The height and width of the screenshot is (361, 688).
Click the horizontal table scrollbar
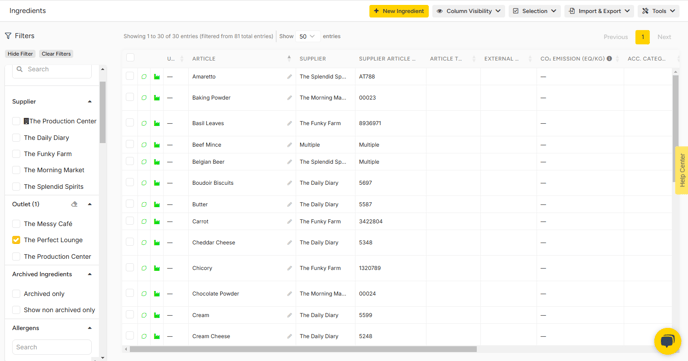pos(303,349)
